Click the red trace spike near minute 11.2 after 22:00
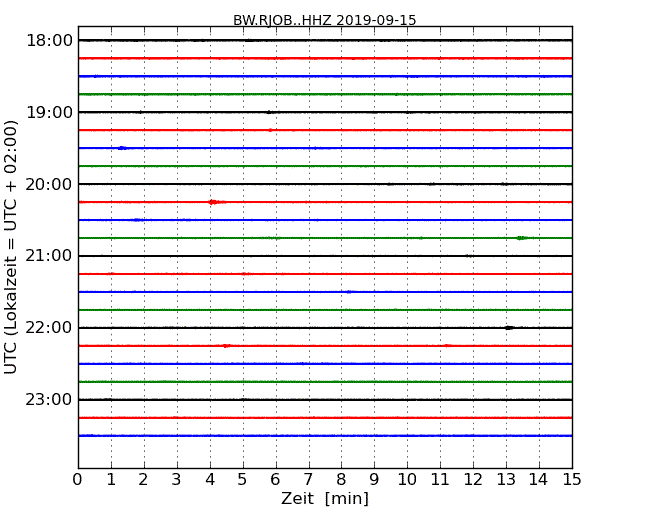The width and height of the screenshot is (650, 520). coord(447,345)
